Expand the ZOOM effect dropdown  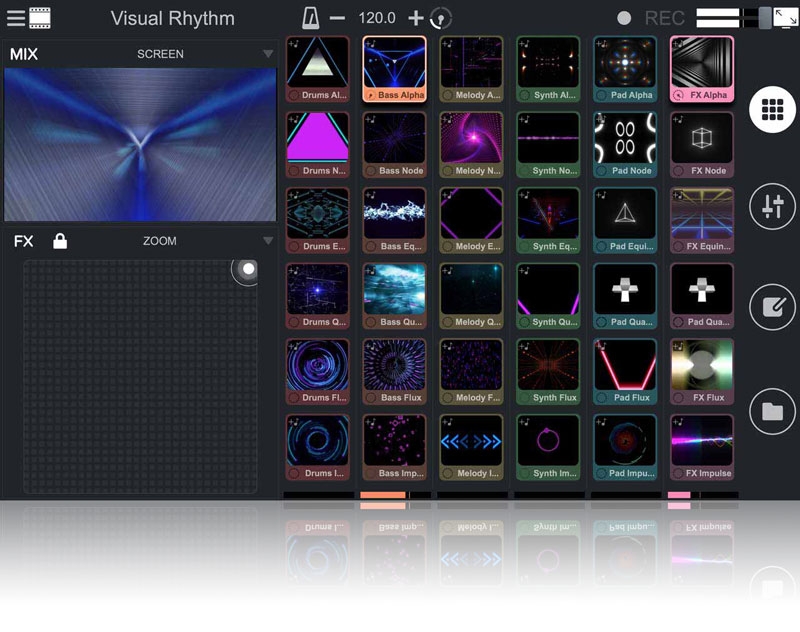(x=267, y=241)
